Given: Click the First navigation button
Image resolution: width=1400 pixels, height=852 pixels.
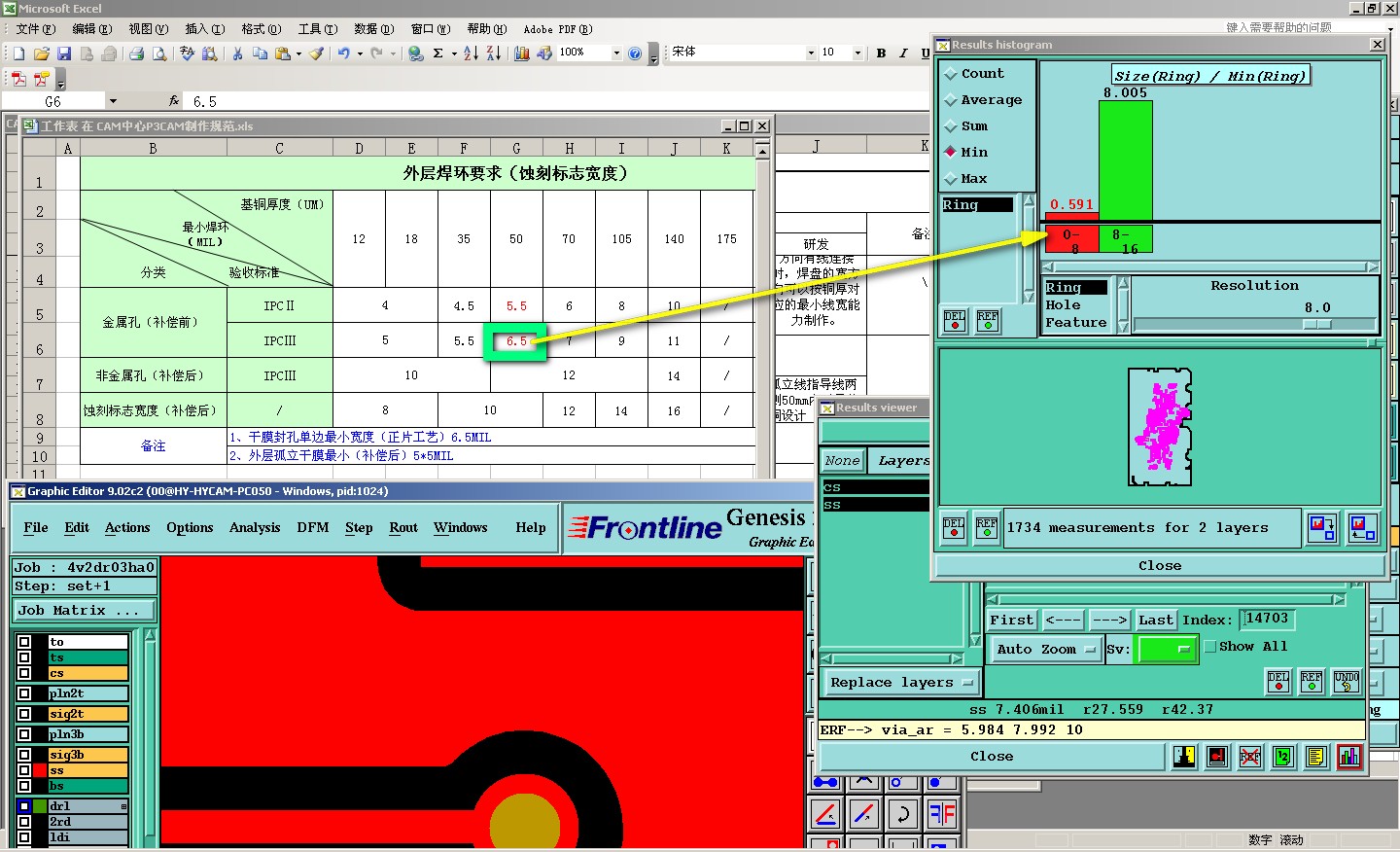Looking at the screenshot, I should tap(1012, 621).
